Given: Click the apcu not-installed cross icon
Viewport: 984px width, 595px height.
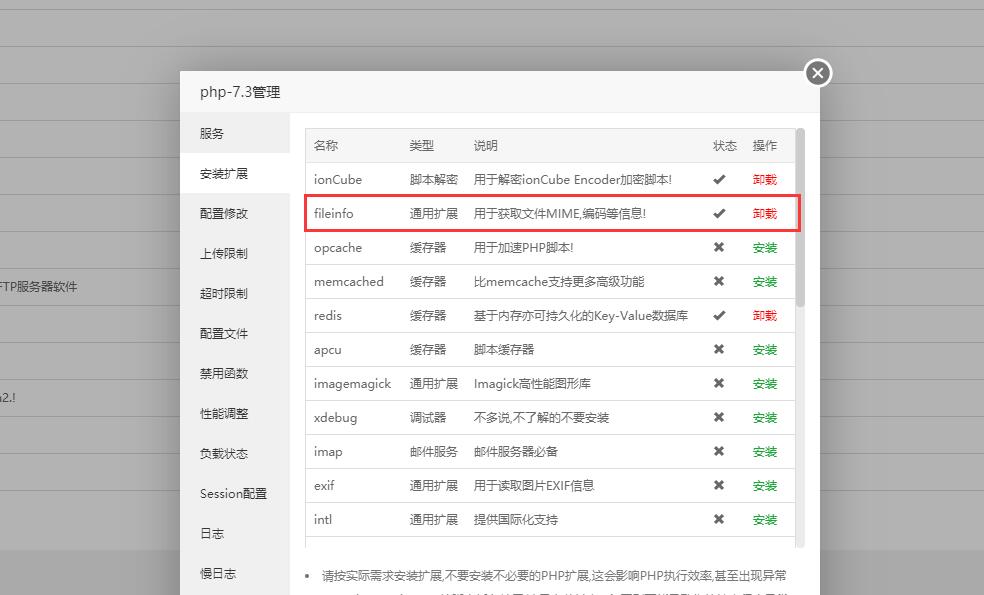Looking at the screenshot, I should tap(719, 349).
